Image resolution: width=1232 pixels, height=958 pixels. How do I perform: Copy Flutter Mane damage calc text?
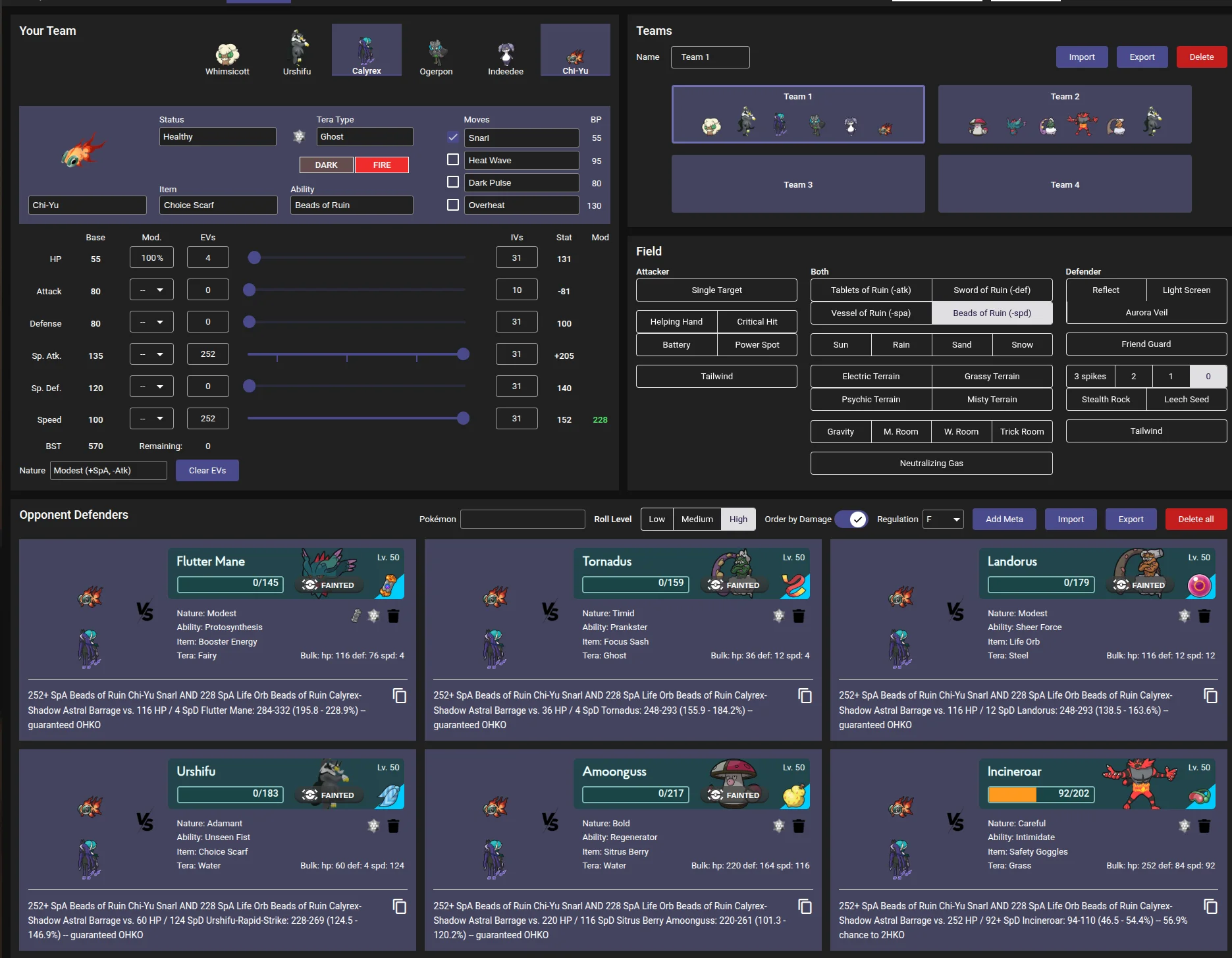click(400, 696)
